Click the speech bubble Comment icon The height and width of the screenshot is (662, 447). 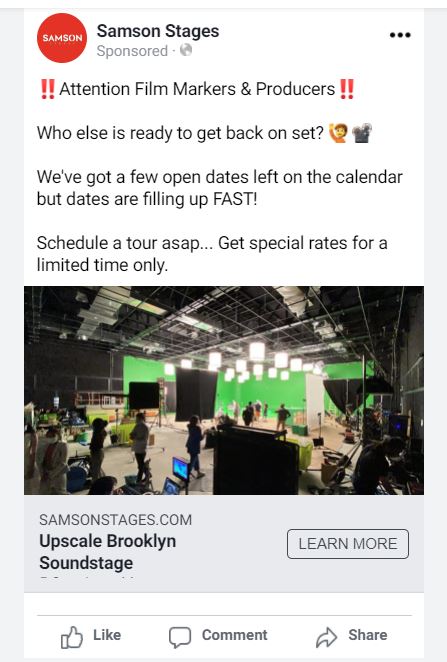(180, 637)
